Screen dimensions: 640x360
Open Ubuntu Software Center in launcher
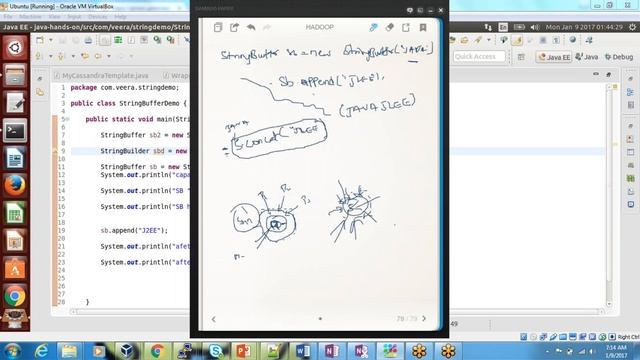click(15, 269)
